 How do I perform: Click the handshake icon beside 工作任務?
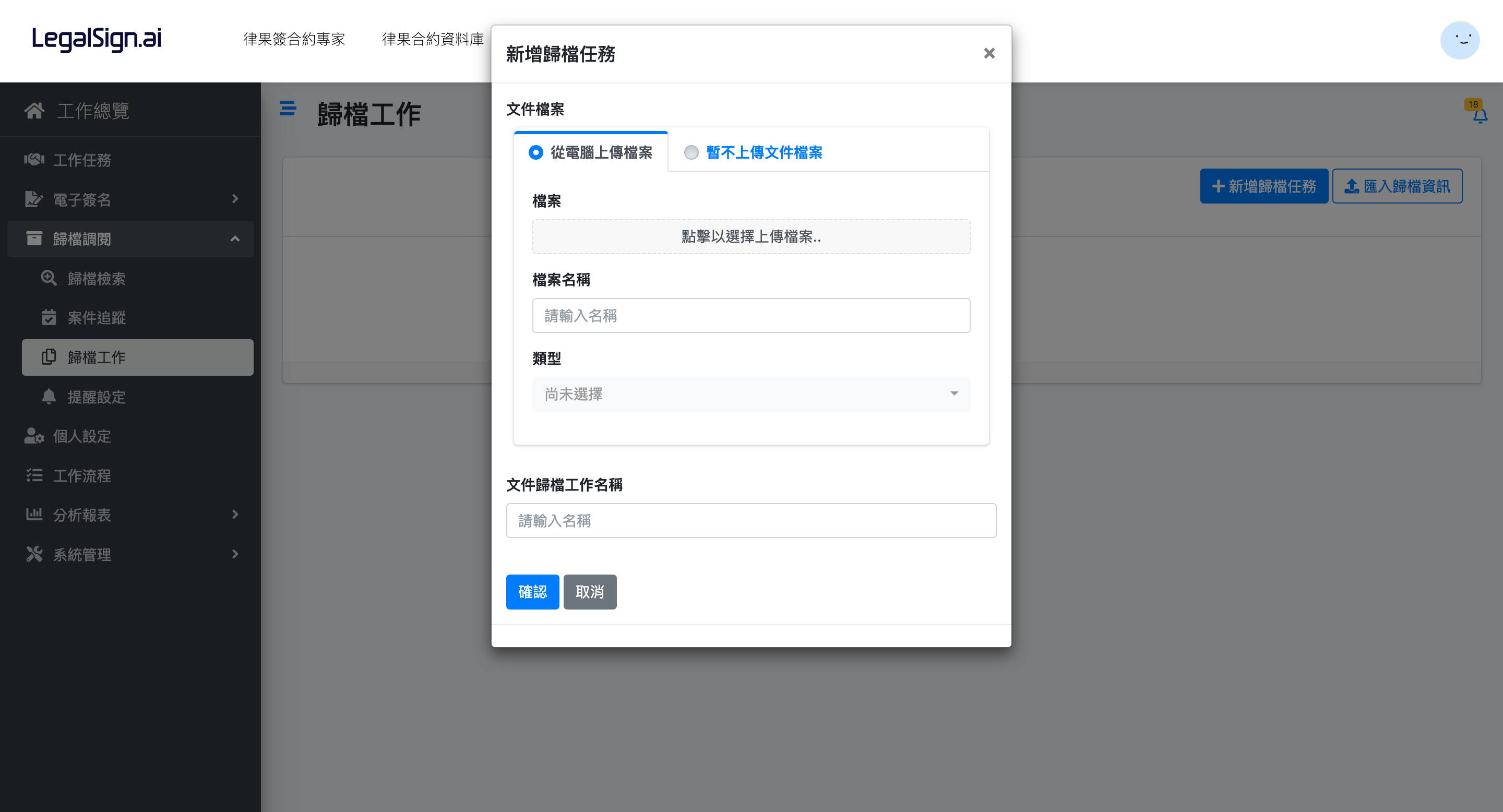point(34,159)
